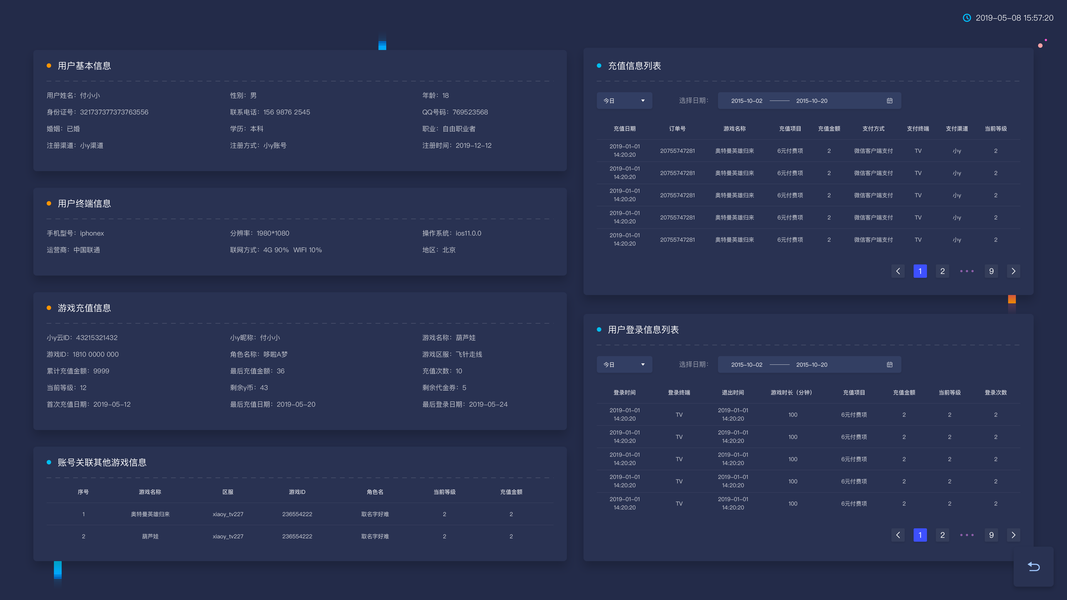The width and height of the screenshot is (1067, 600).
Task: Click the ID number 321737377373763556
Action: coord(114,112)
